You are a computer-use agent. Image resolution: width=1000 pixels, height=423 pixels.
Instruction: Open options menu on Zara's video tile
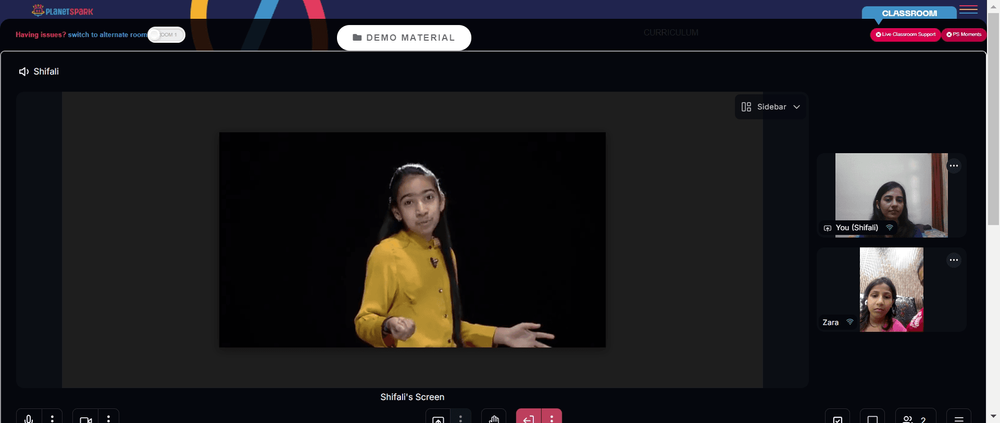[x=953, y=260]
